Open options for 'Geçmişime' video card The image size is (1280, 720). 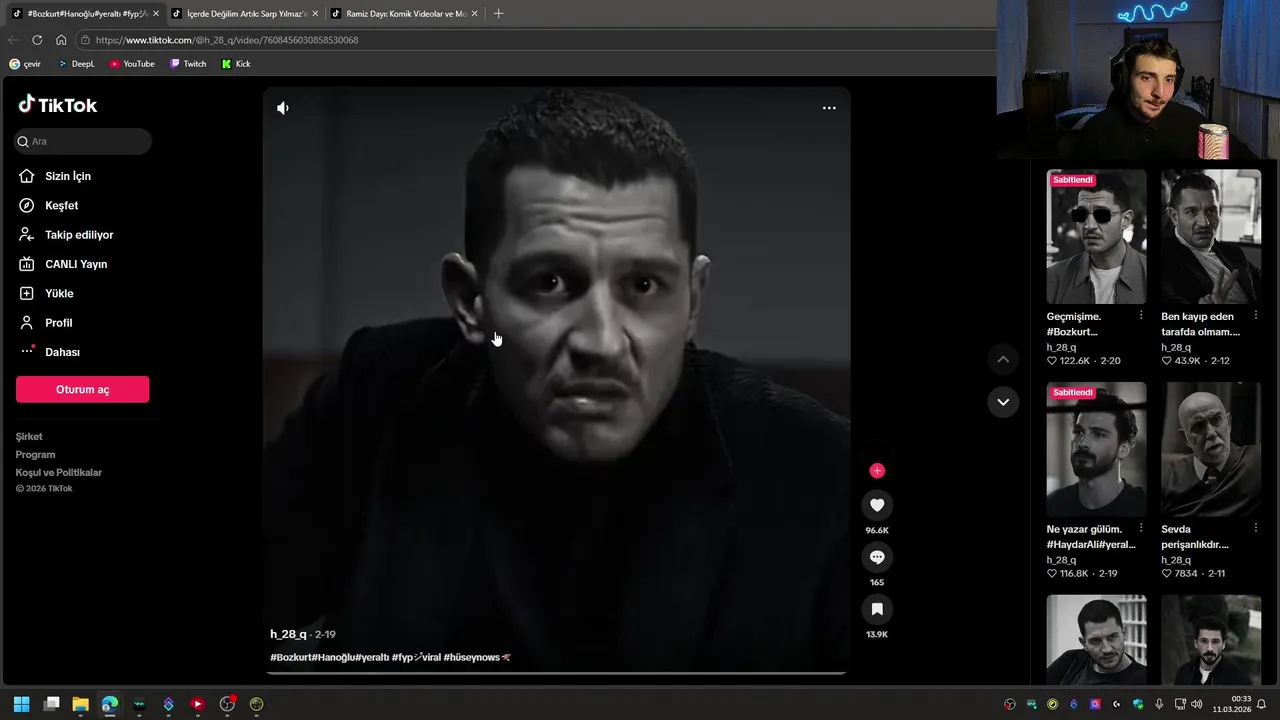[1141, 315]
